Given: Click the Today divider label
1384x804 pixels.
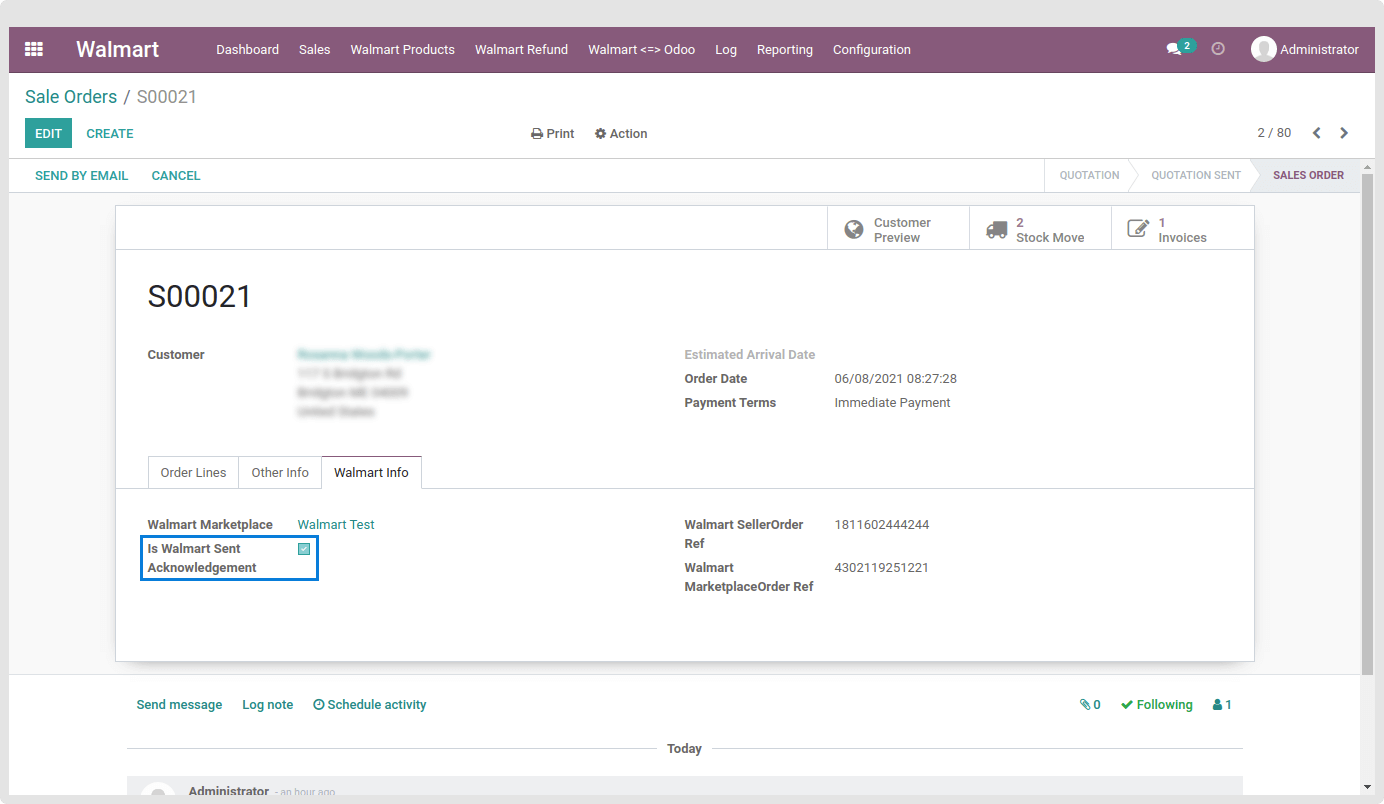Looking at the screenshot, I should tap(684, 749).
